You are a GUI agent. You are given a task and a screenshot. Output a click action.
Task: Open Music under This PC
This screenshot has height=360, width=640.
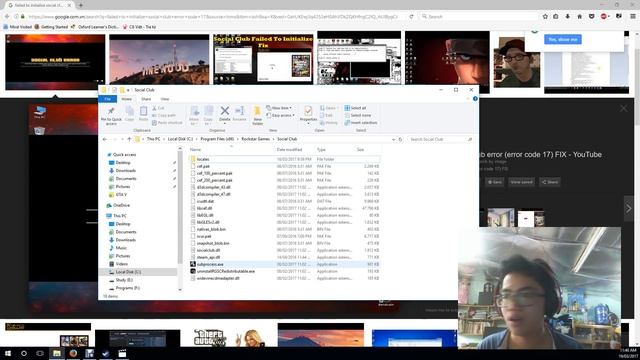121,248
